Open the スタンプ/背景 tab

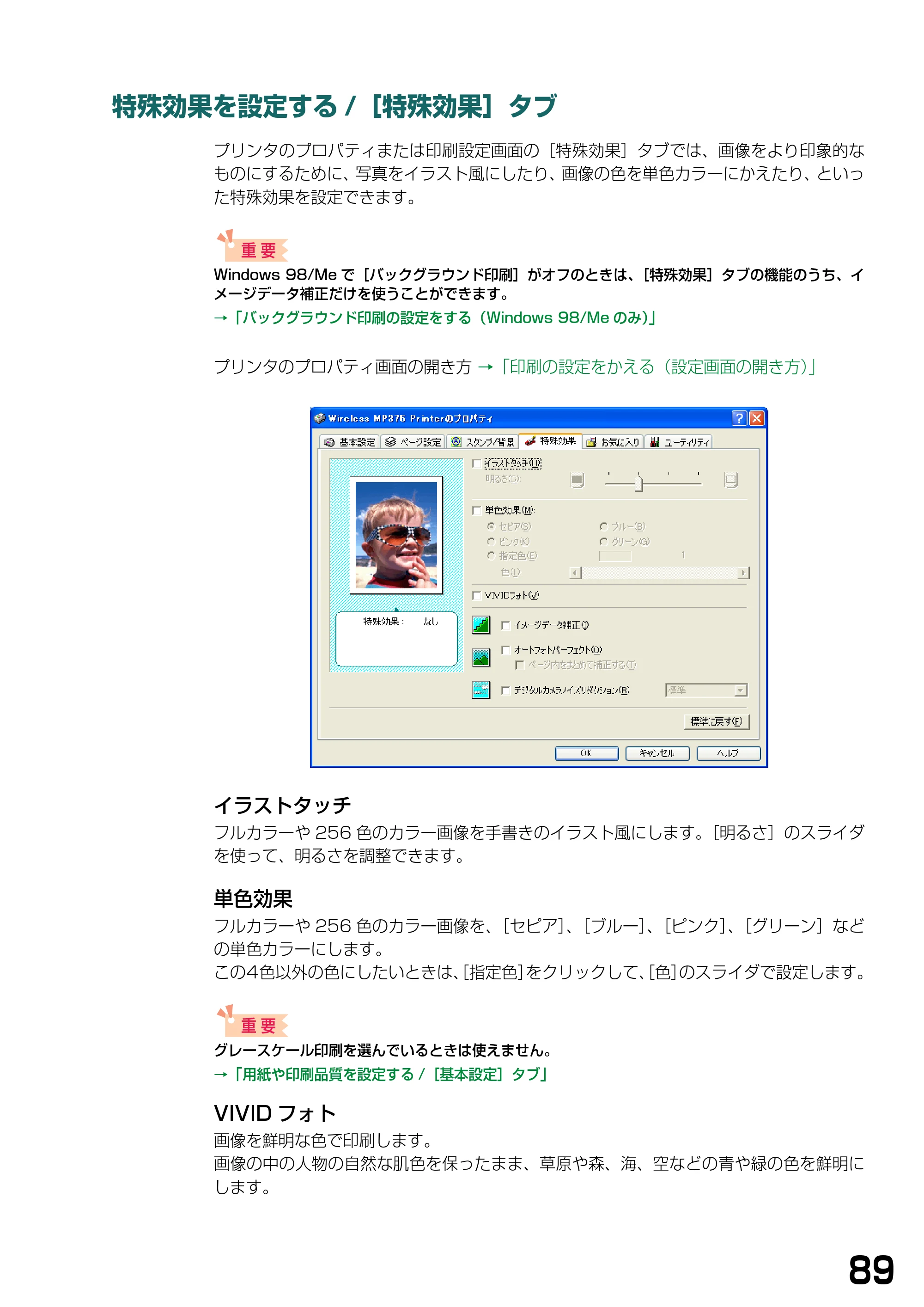click(482, 442)
